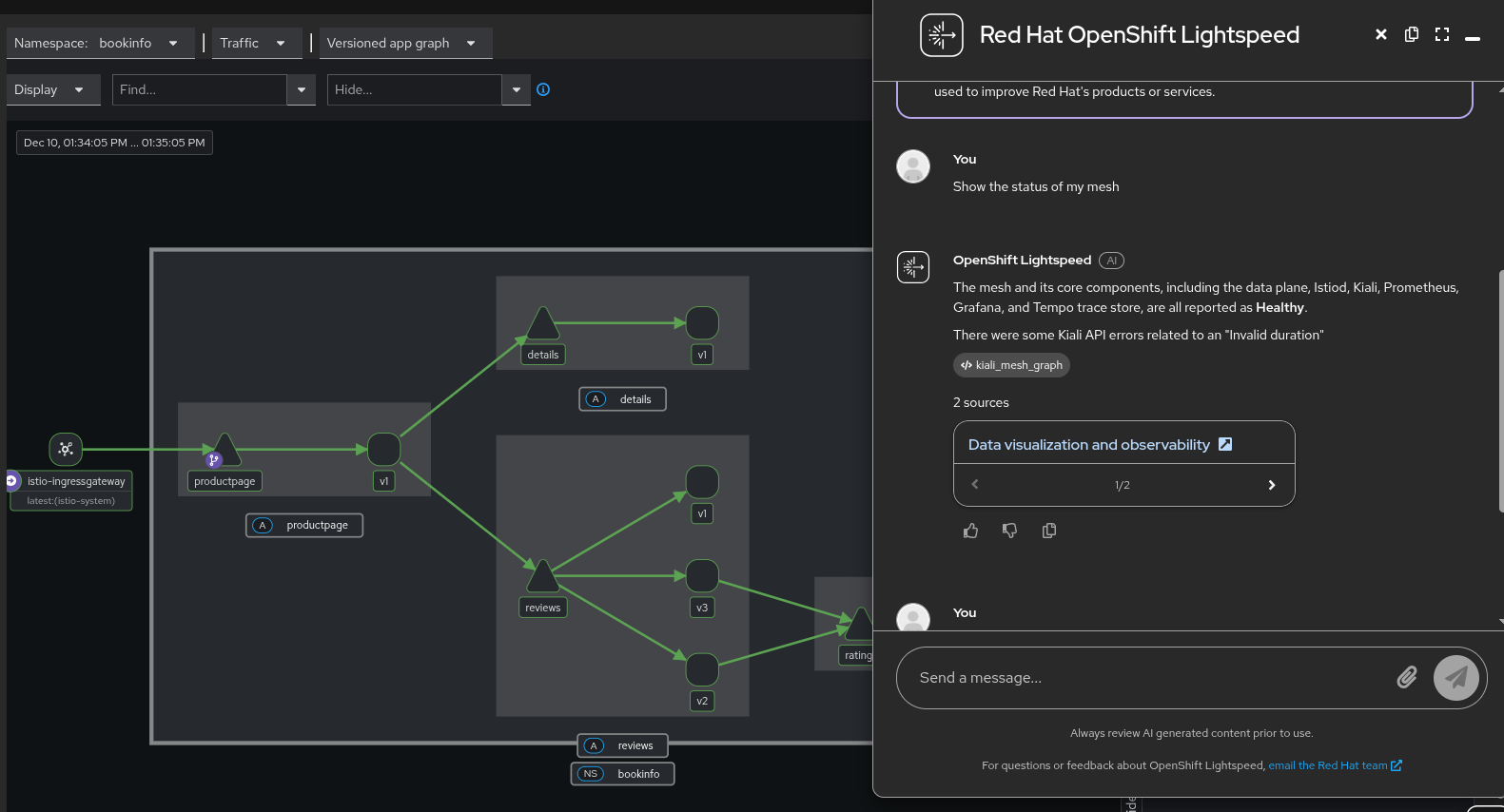The width and height of the screenshot is (1504, 812).
Task: Expand Lightspeed panel to fullscreen
Action: (1442, 34)
